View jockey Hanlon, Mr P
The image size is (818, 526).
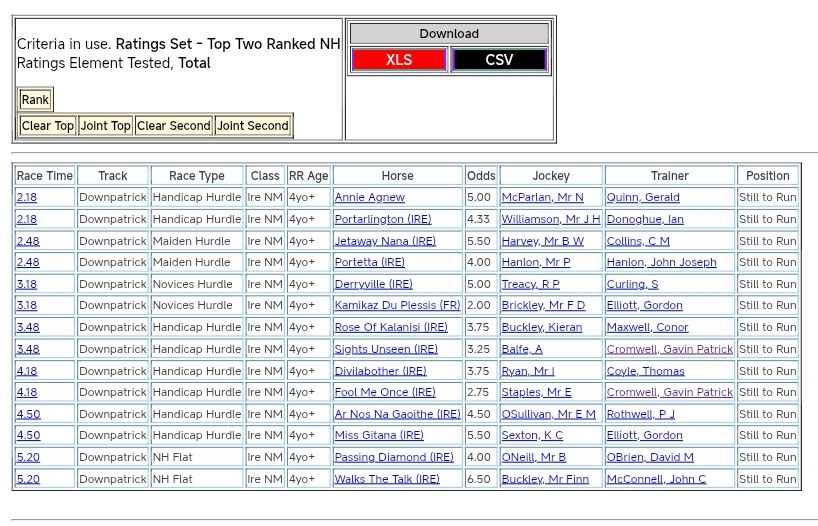click(535, 263)
